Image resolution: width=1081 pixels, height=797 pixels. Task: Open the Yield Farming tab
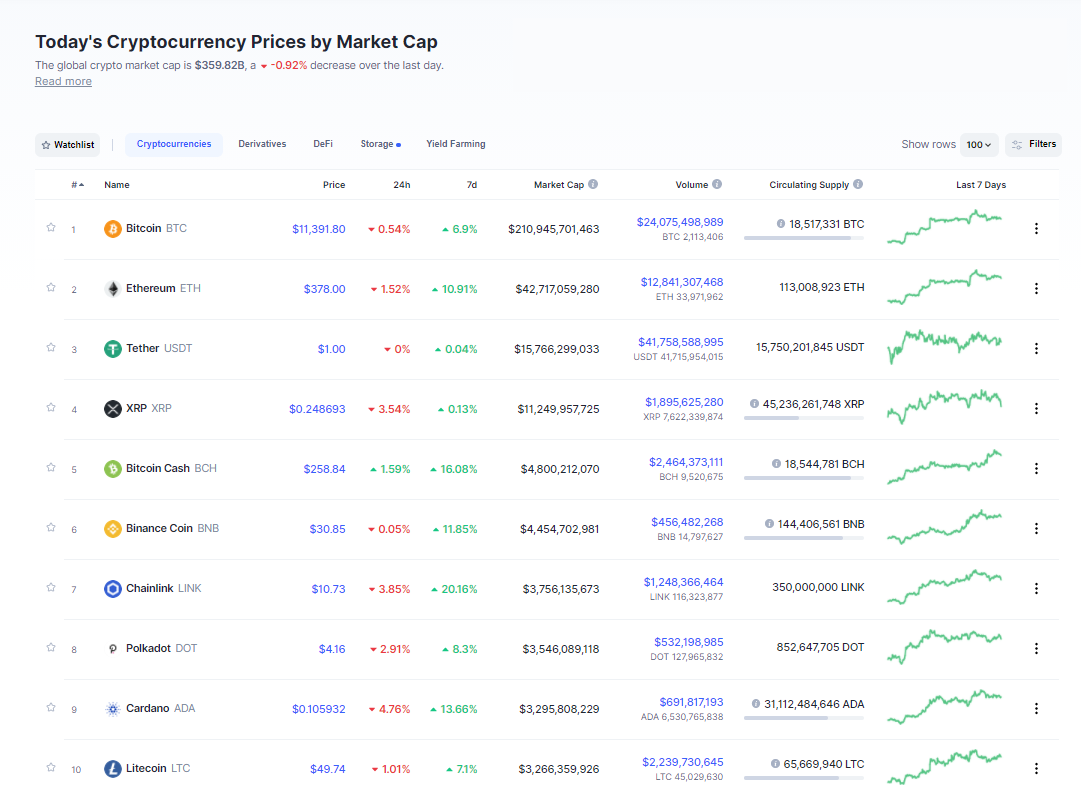tap(456, 144)
